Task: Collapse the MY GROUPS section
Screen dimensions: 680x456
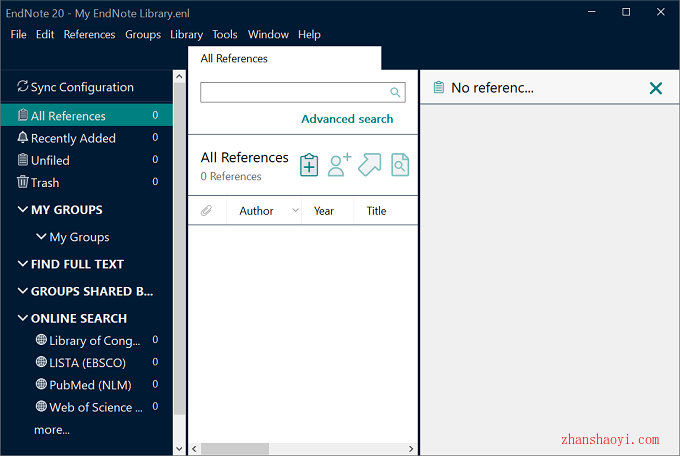Action: (22, 210)
